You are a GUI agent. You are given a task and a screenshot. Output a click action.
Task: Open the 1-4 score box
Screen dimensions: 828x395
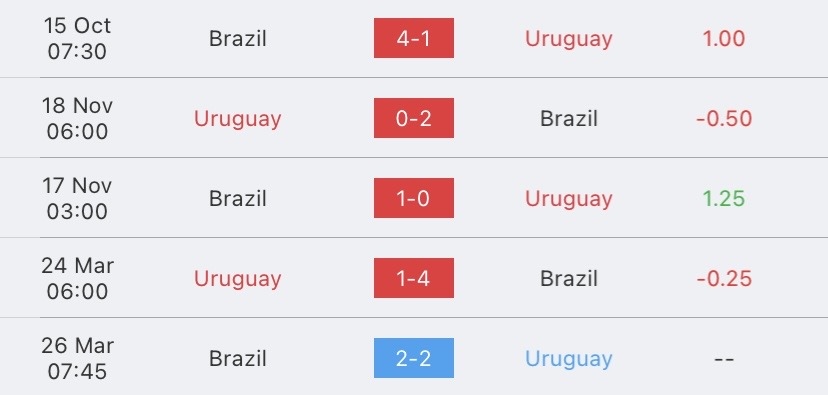413,278
